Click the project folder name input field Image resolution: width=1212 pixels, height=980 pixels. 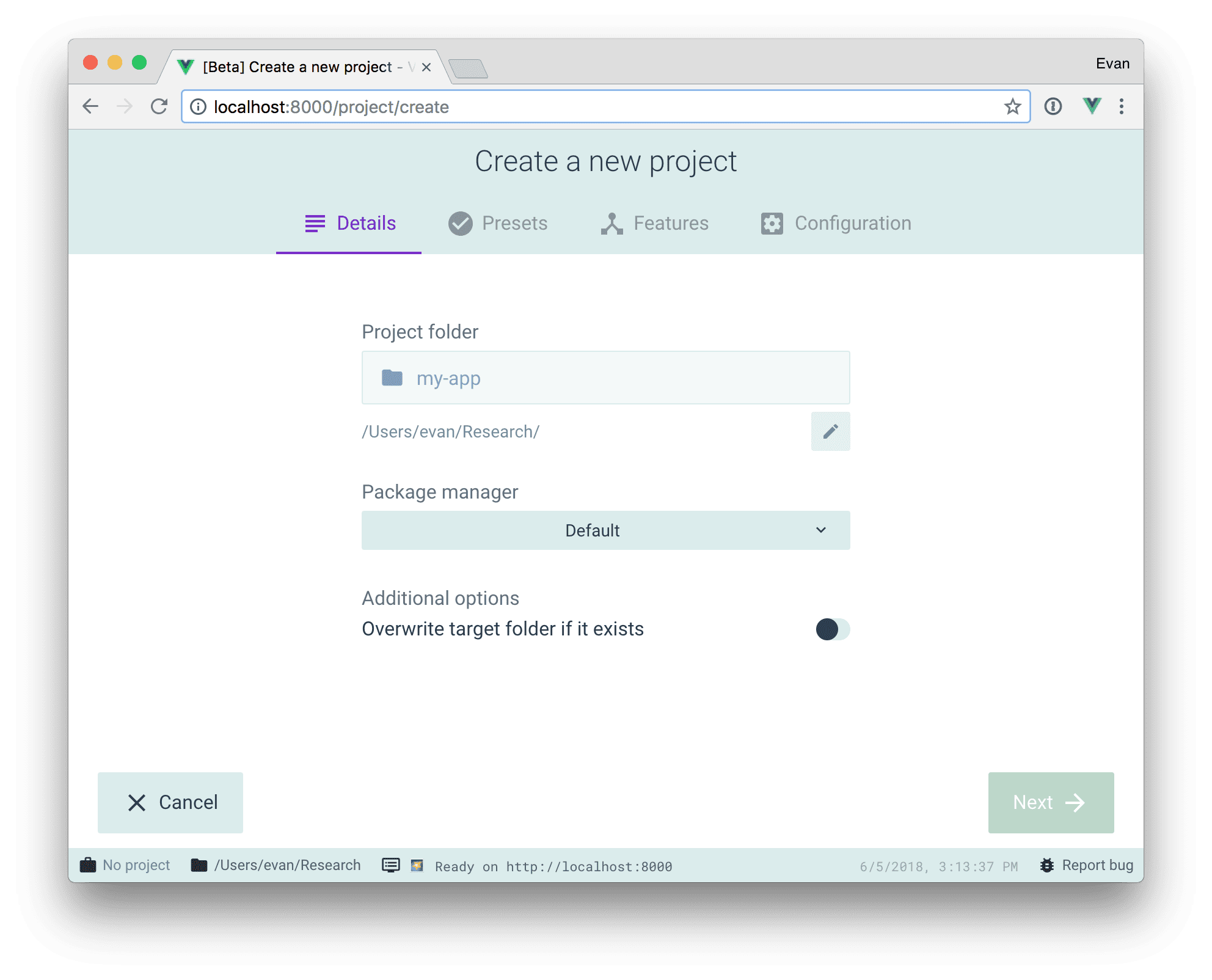[606, 378]
